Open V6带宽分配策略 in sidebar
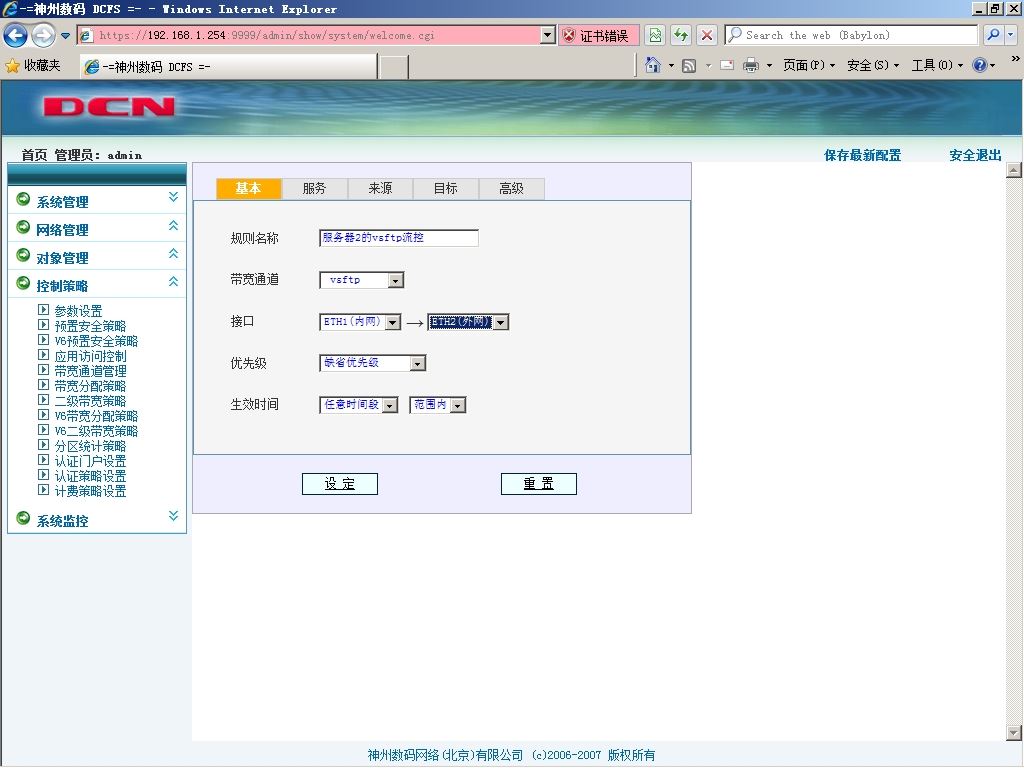Image resolution: width=1024 pixels, height=768 pixels. pos(96,416)
